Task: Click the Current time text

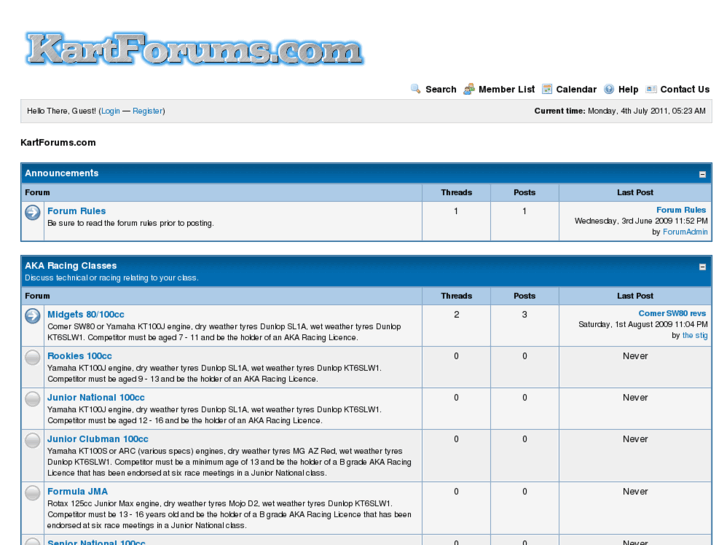Action: [619, 111]
